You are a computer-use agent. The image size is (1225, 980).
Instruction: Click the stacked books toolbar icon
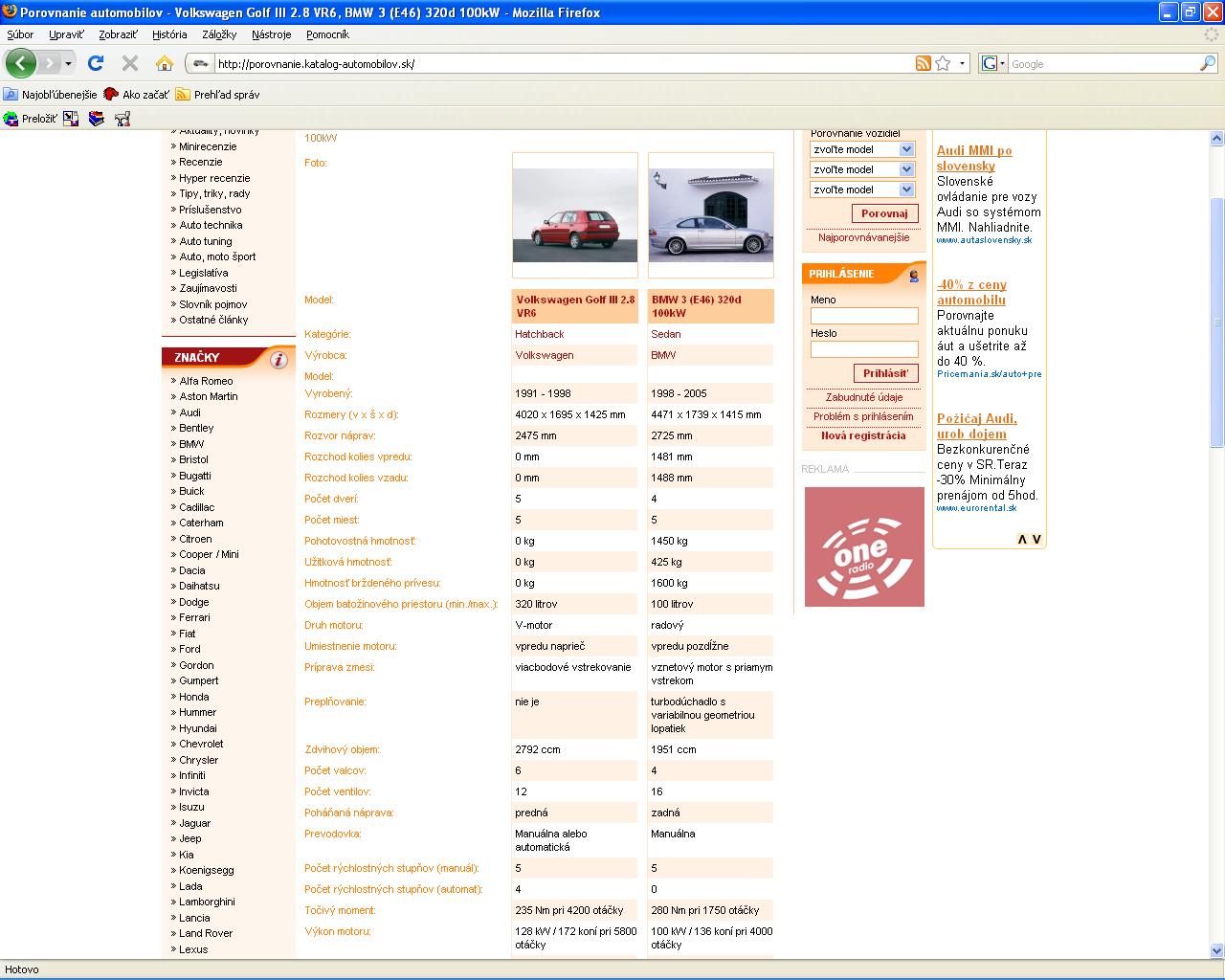97,119
